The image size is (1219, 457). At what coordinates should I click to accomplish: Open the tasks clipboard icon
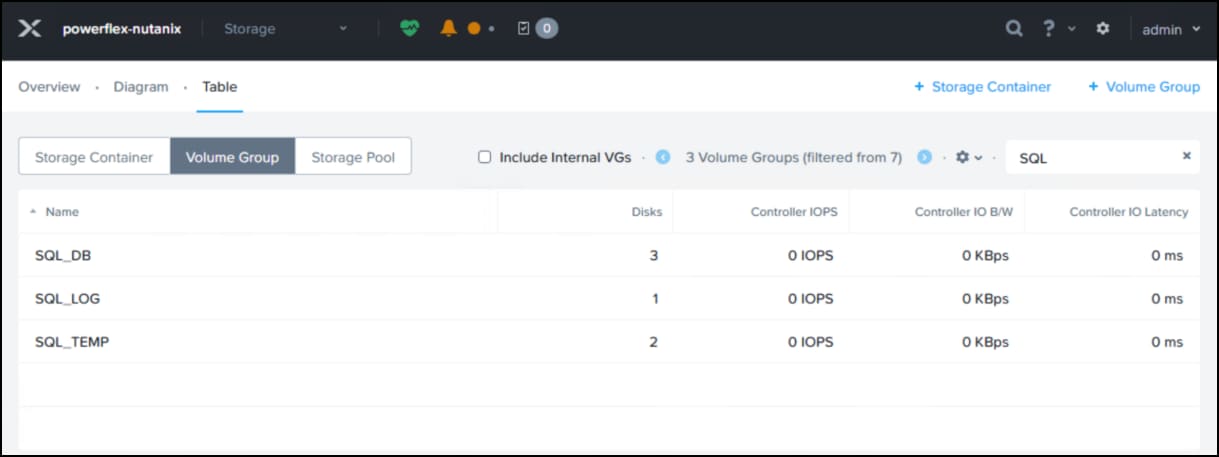523,29
